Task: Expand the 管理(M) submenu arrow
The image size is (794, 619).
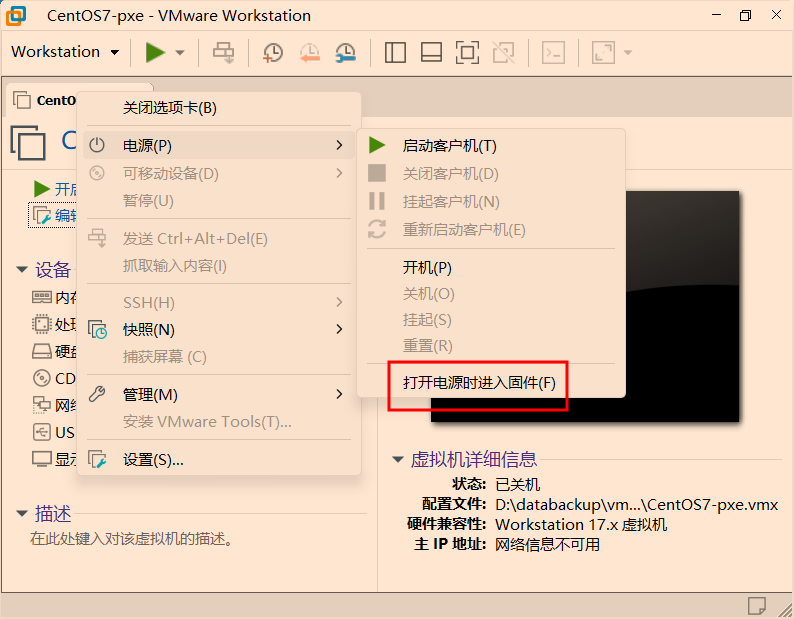Action: tap(339, 394)
